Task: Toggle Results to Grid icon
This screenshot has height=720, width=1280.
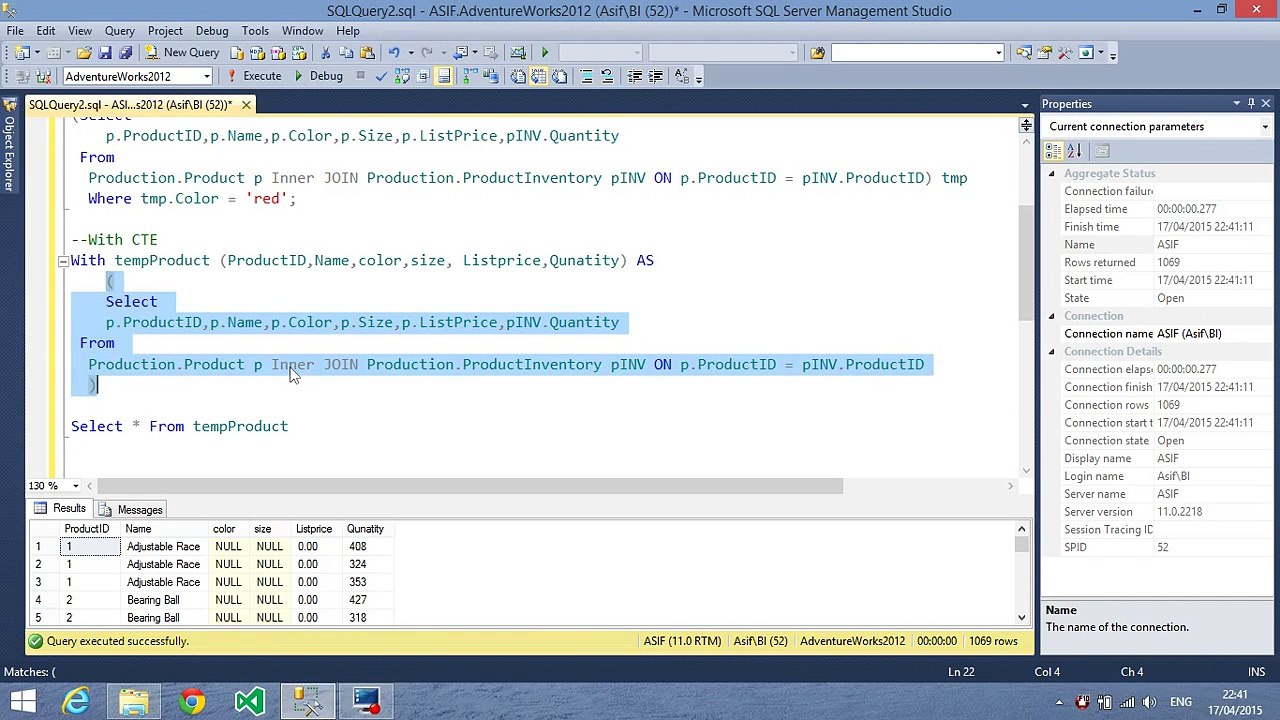Action: tap(538, 76)
